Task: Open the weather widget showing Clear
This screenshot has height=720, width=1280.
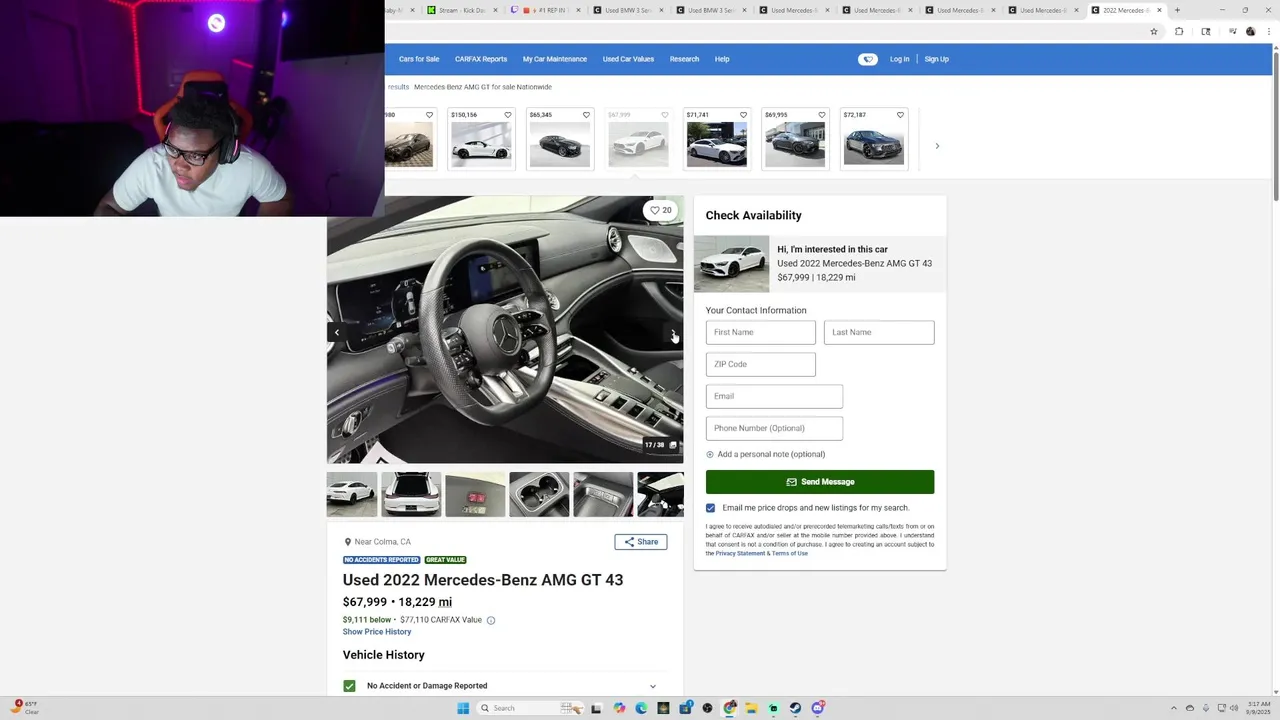Action: click(25, 708)
